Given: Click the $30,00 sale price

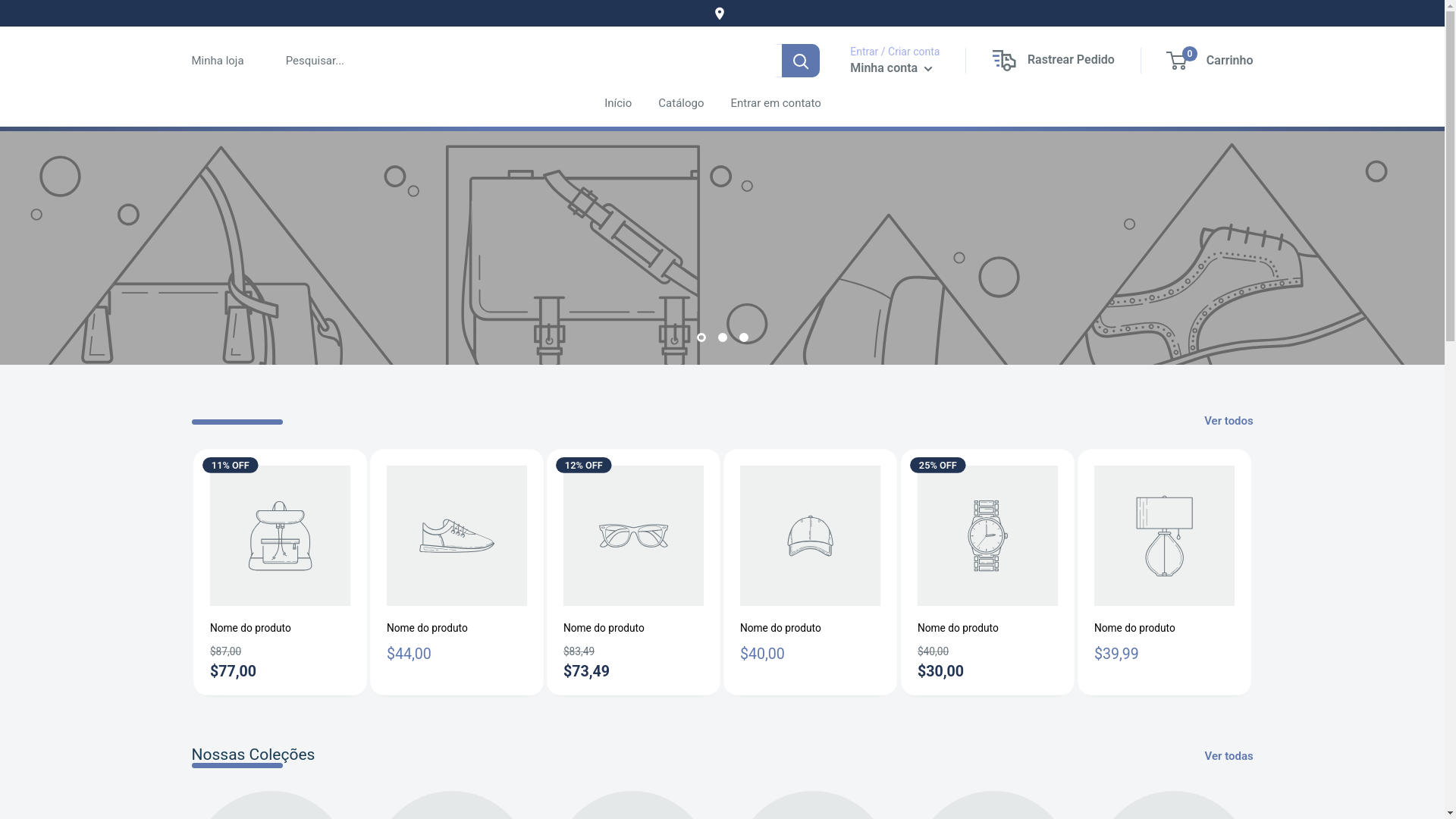Looking at the screenshot, I should pos(940,671).
